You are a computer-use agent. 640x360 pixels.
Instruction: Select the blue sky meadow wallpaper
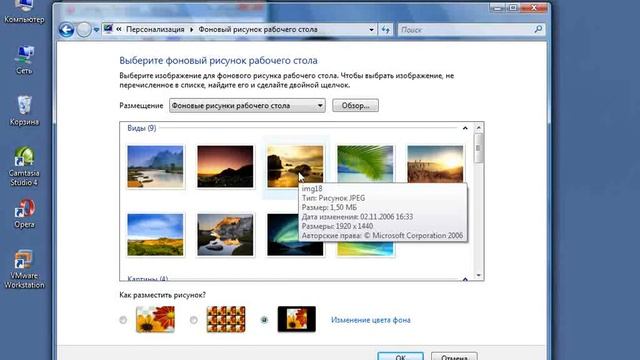point(156,235)
